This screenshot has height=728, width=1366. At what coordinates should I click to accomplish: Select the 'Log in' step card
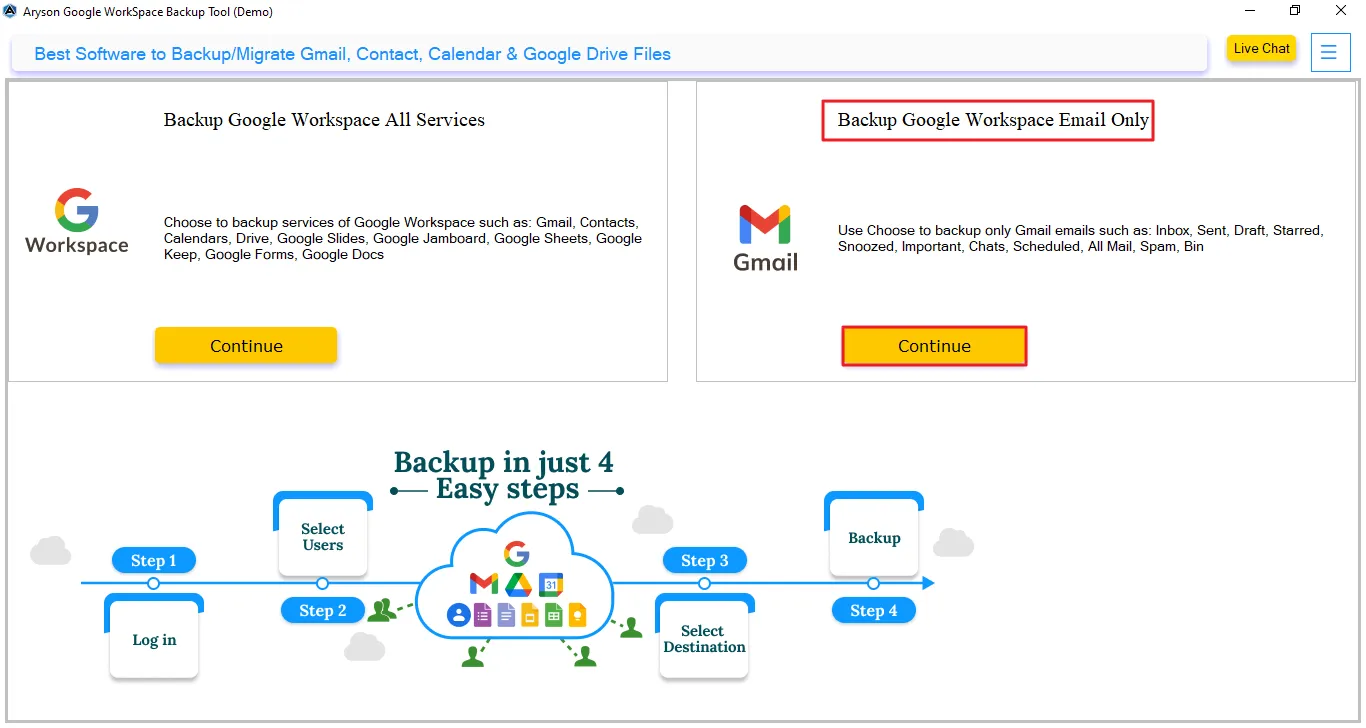[153, 638]
